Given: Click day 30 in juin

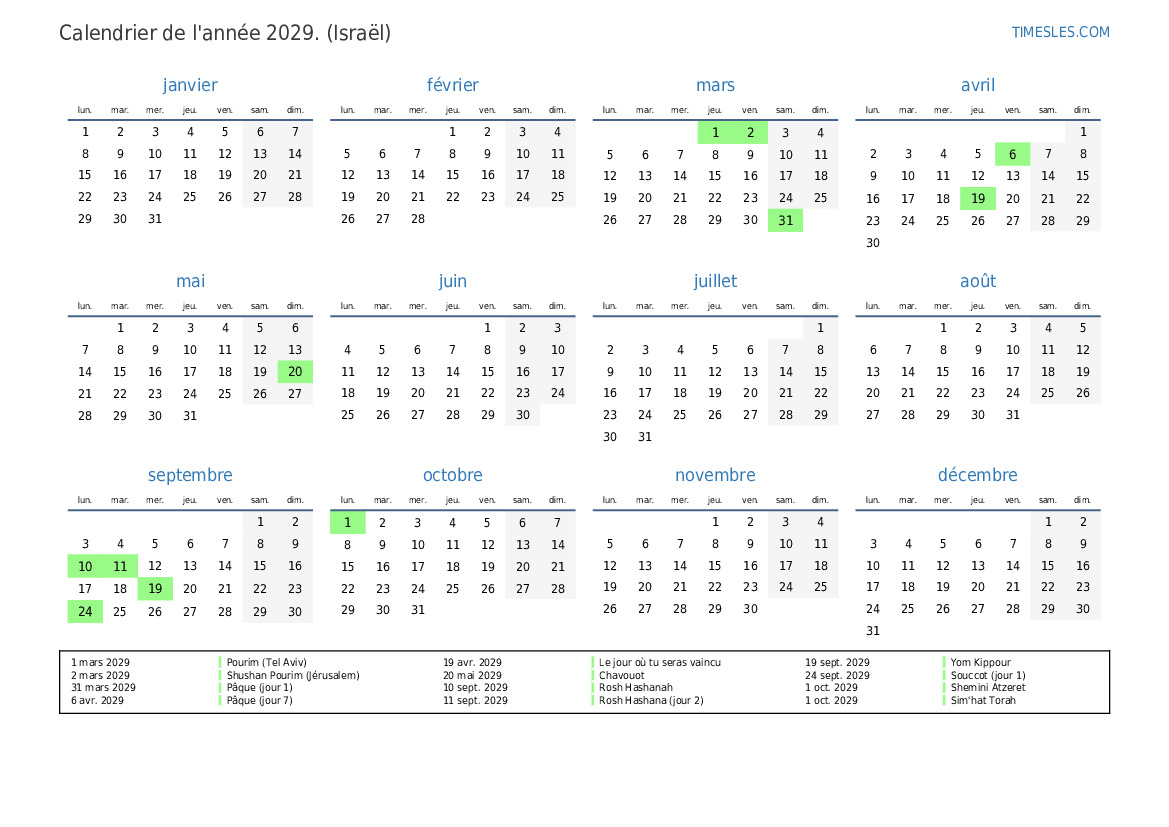Looking at the screenshot, I should 523,415.
